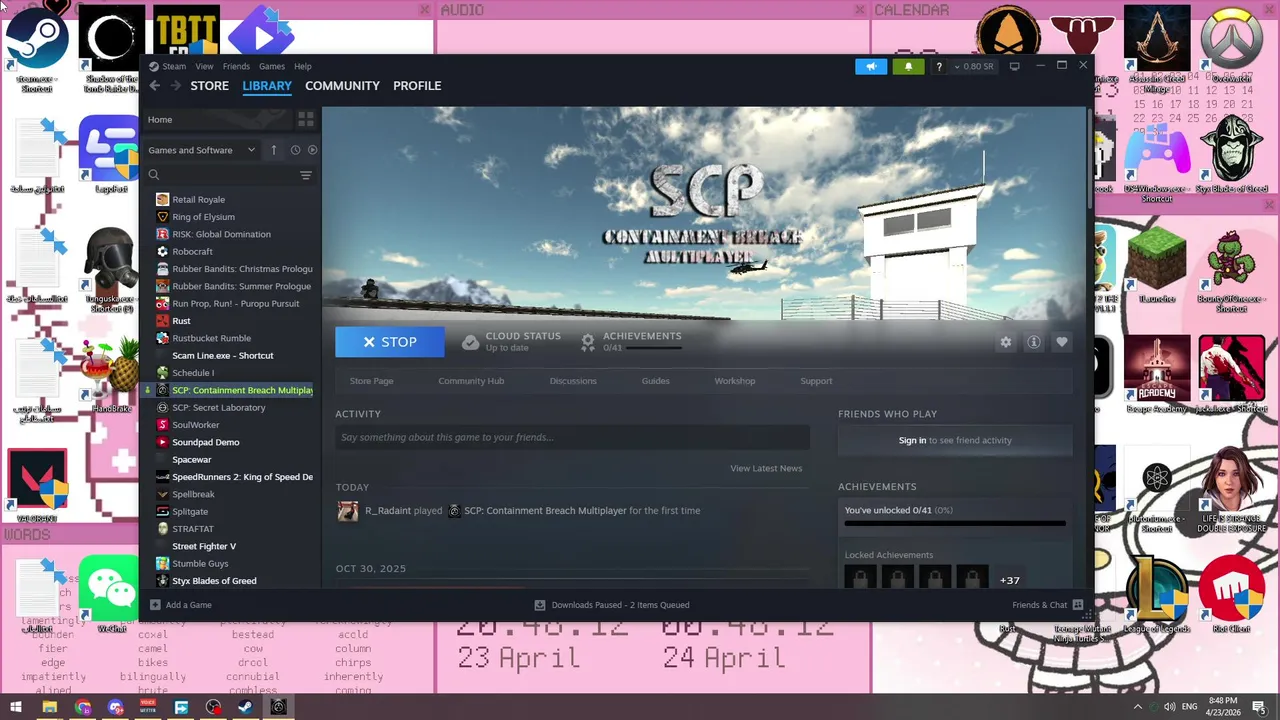The width and height of the screenshot is (1280, 720).
Task: Click Sign in for friend activity
Action: [x=912, y=440]
